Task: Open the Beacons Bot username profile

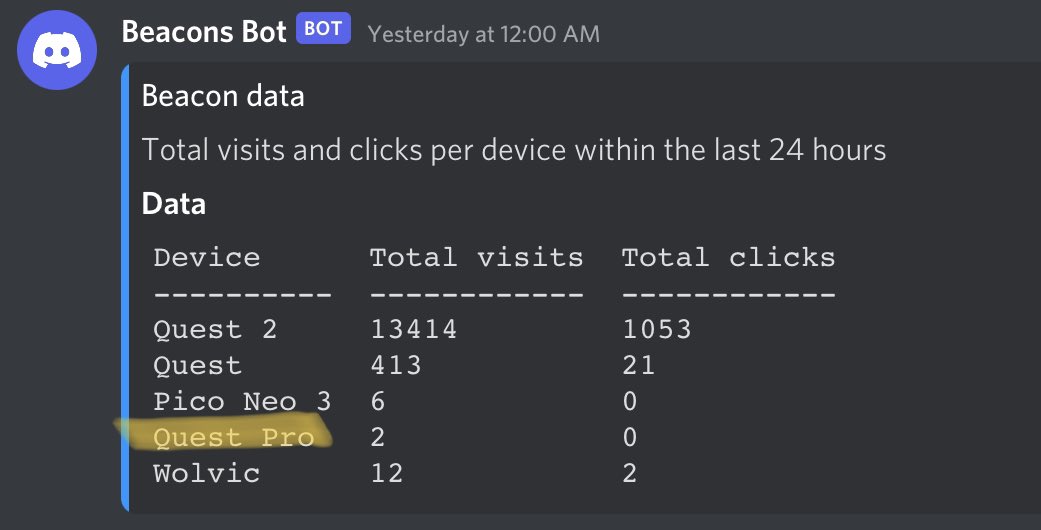Action: tap(204, 32)
